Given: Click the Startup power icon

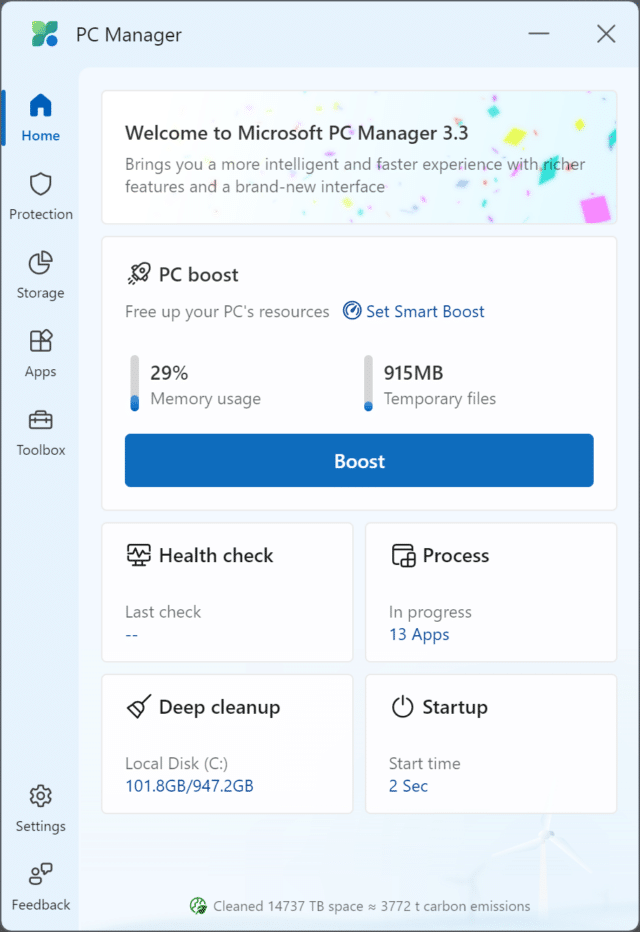Looking at the screenshot, I should click(x=402, y=707).
